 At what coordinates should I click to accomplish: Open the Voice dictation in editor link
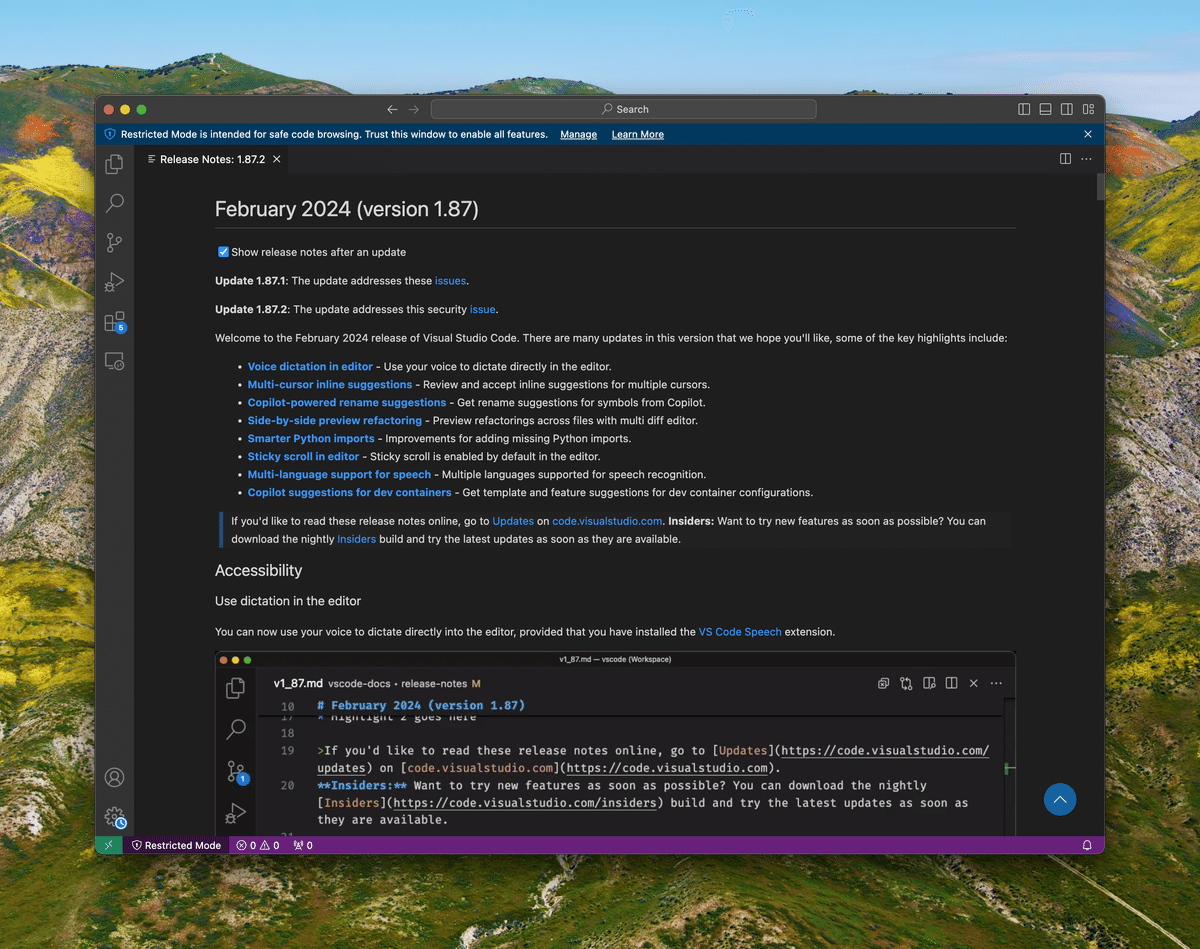(x=310, y=367)
